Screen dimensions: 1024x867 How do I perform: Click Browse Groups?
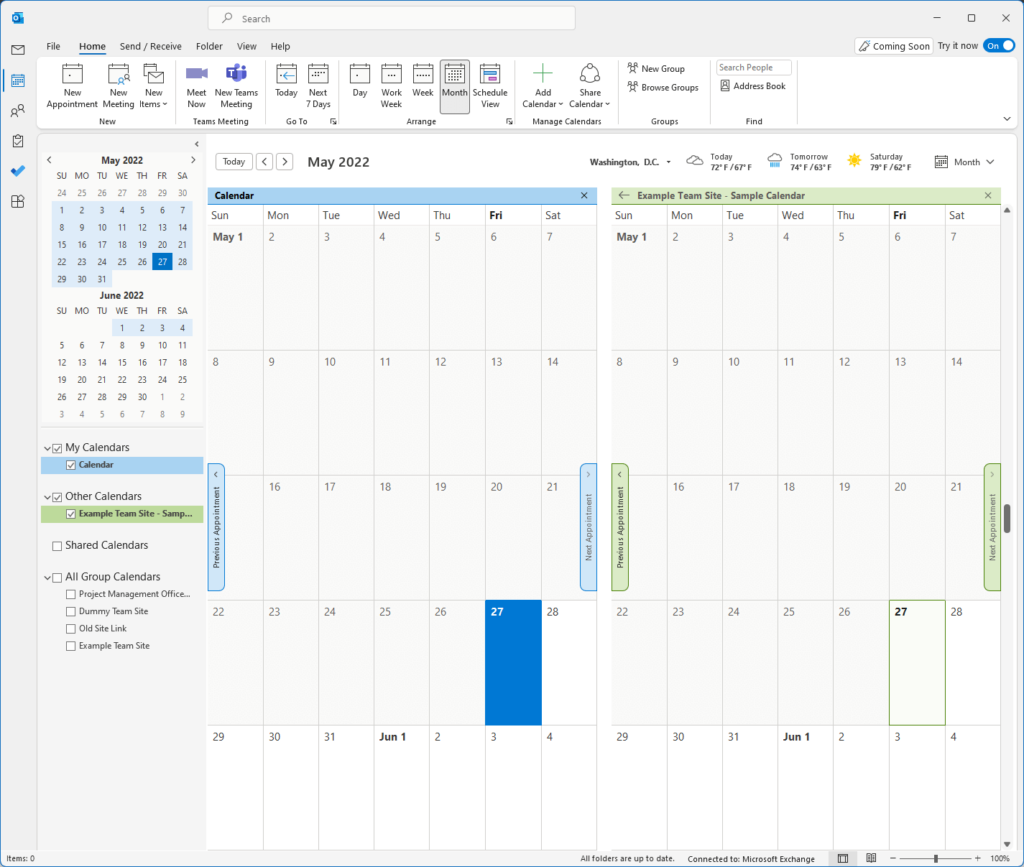click(x=662, y=87)
